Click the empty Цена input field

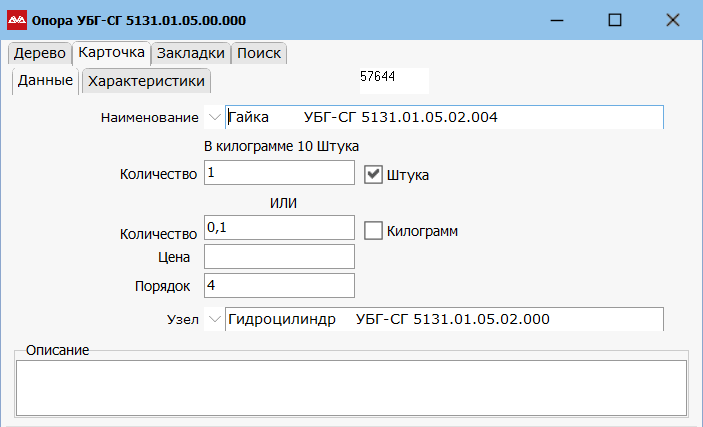(279, 257)
